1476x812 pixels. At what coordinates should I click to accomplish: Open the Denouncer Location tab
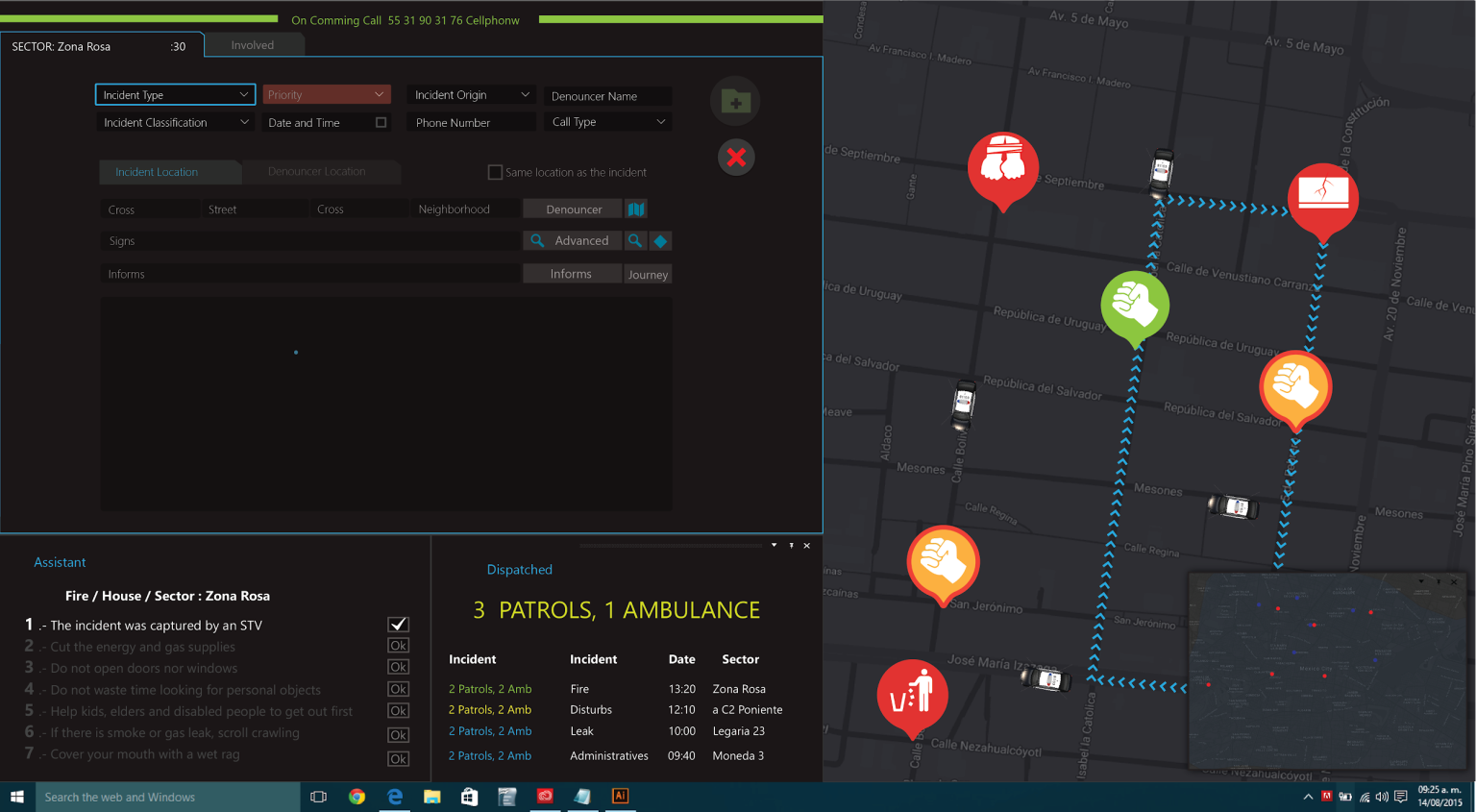317,172
